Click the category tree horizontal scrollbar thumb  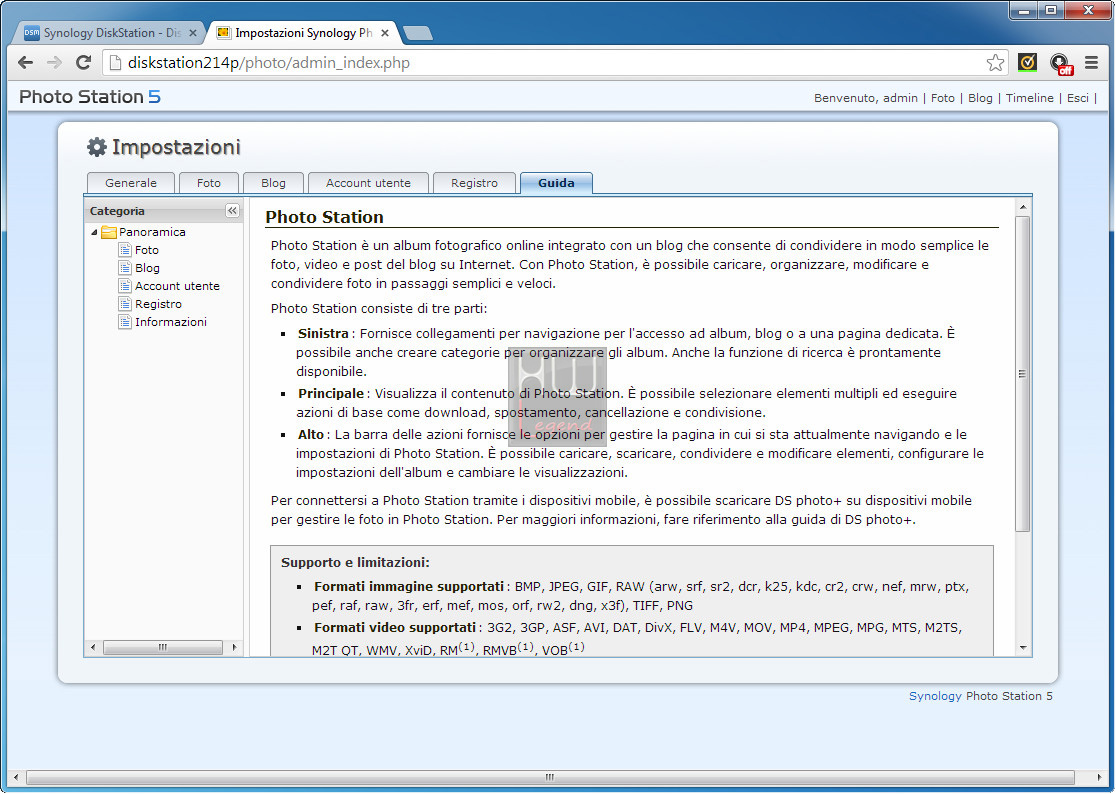(x=162, y=647)
